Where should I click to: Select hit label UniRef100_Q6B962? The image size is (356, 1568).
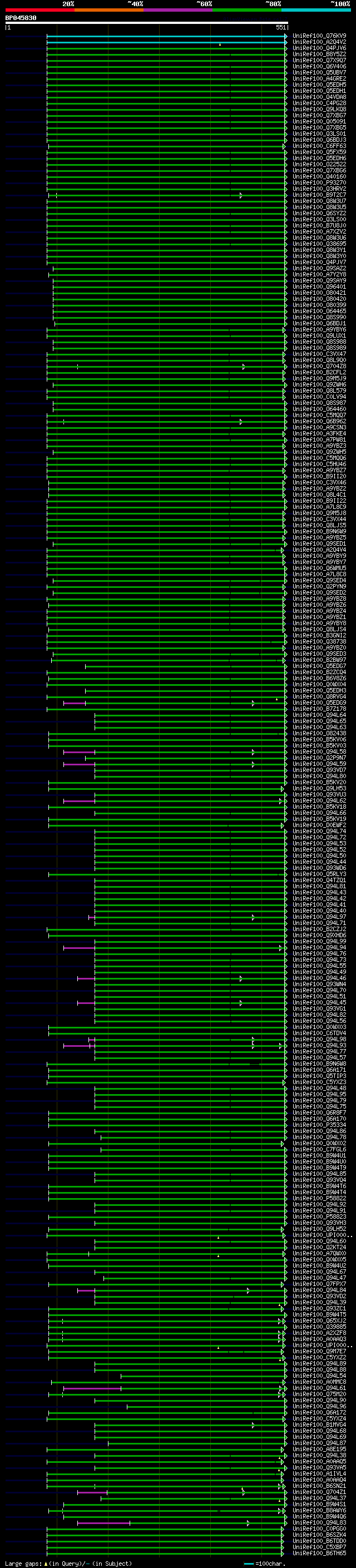pos(319,421)
